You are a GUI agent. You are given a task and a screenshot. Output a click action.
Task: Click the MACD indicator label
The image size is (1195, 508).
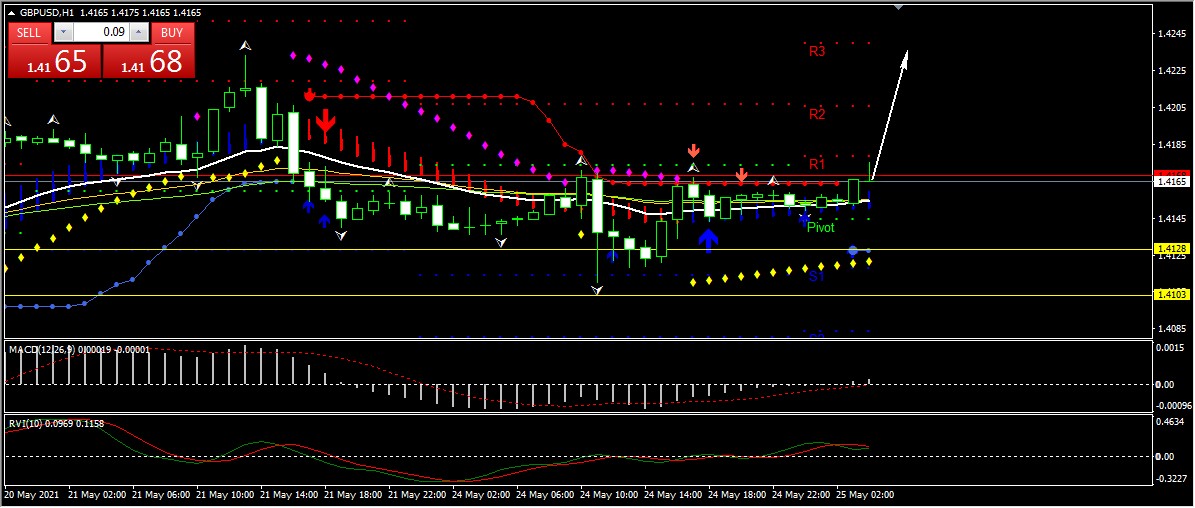[24, 349]
